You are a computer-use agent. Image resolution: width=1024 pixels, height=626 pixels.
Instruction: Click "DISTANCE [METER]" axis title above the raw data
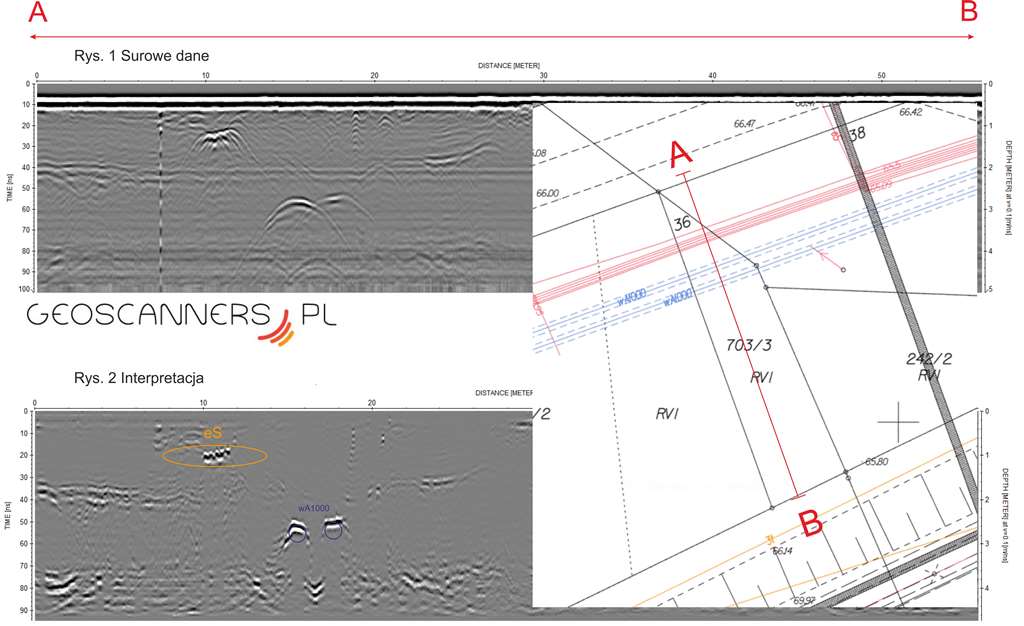pyautogui.click(x=509, y=66)
